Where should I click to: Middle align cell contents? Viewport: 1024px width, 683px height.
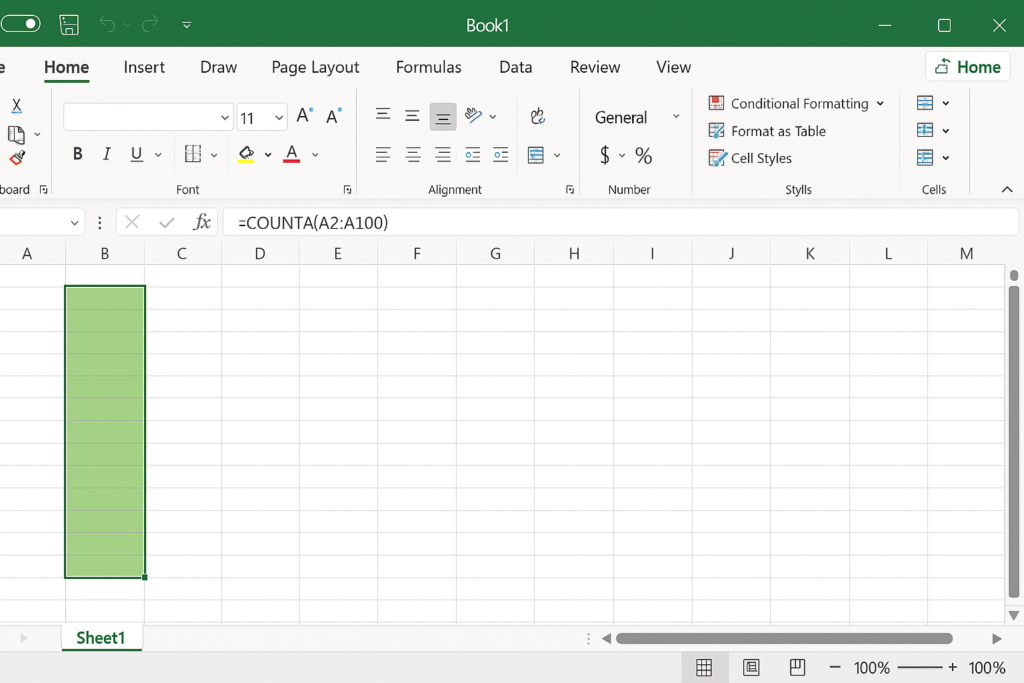412,116
